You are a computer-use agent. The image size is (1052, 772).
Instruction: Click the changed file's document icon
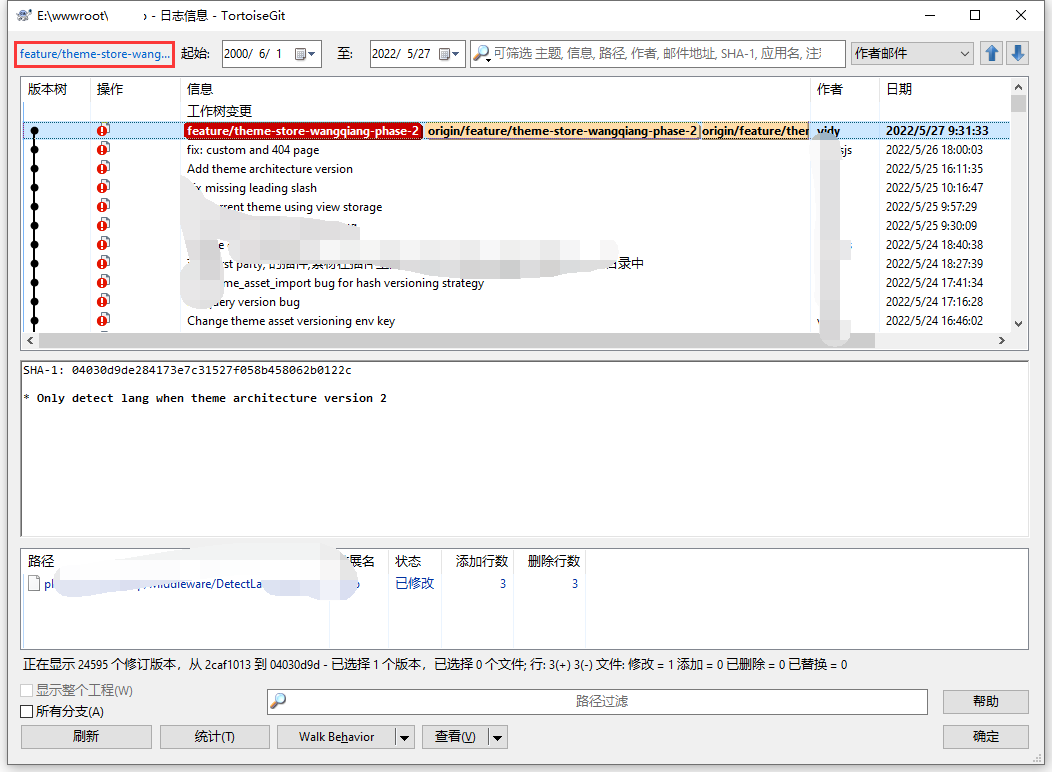[34, 584]
